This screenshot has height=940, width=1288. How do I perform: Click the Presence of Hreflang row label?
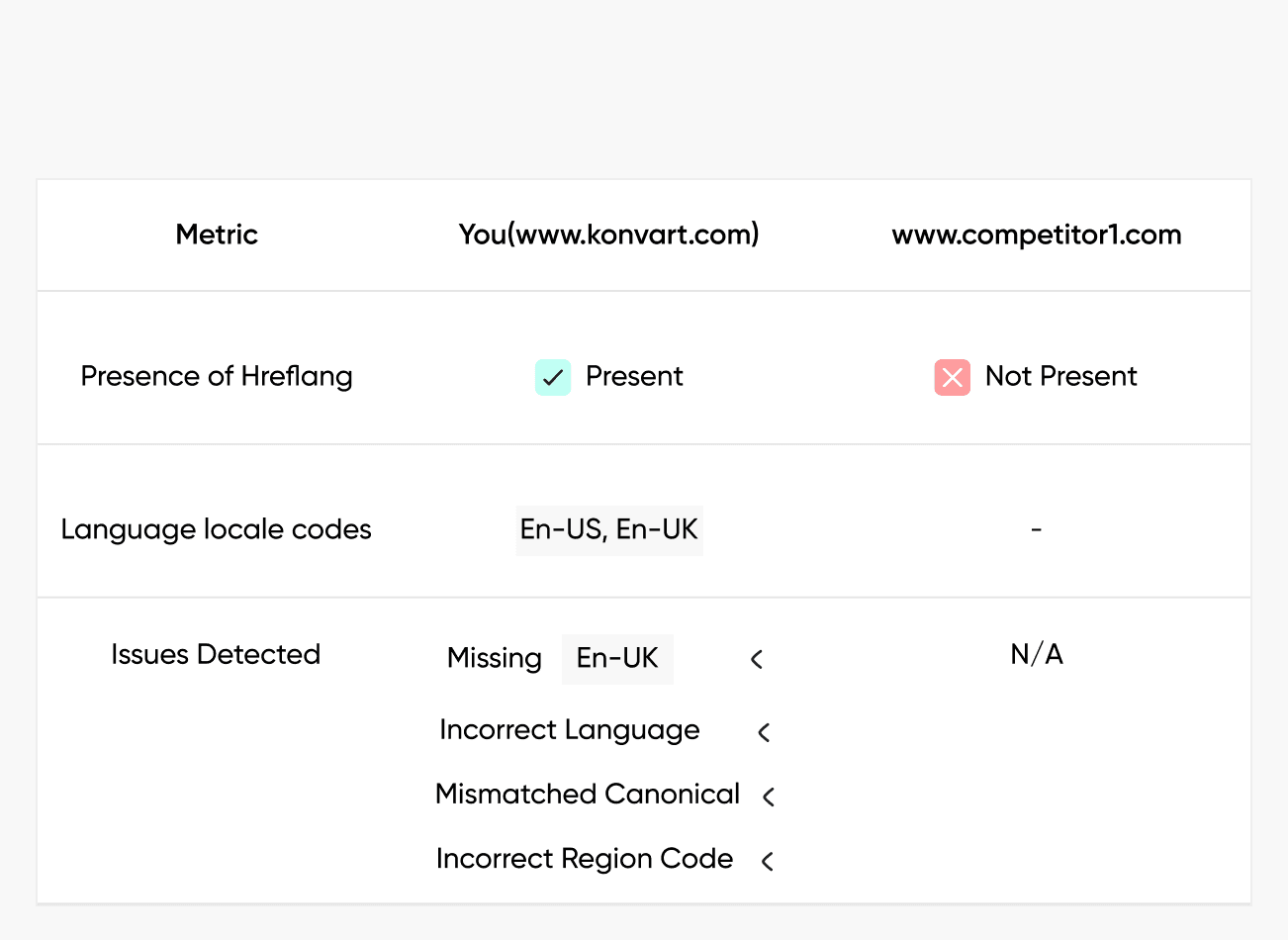pos(217,376)
